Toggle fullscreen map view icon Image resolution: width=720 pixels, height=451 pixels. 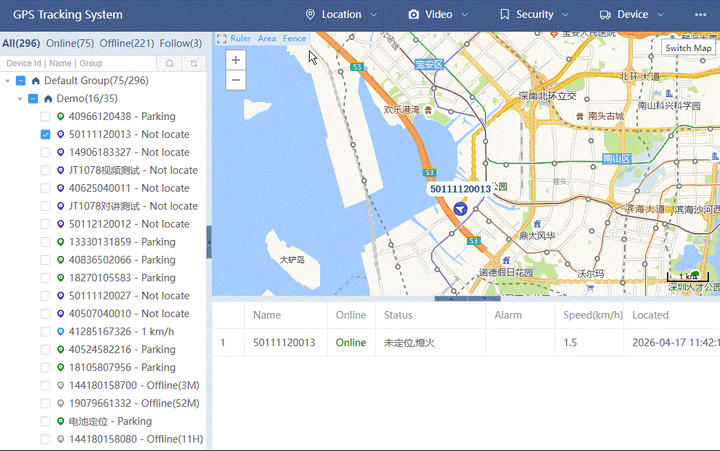[220, 39]
